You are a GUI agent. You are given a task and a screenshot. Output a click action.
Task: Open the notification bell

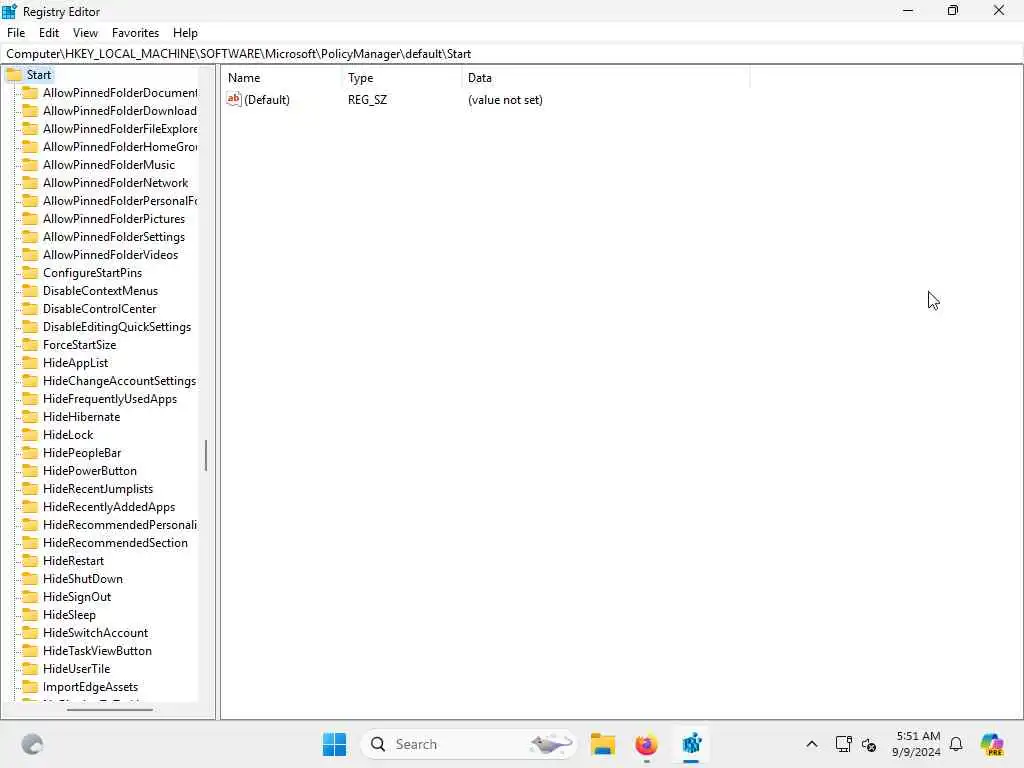coord(956,744)
